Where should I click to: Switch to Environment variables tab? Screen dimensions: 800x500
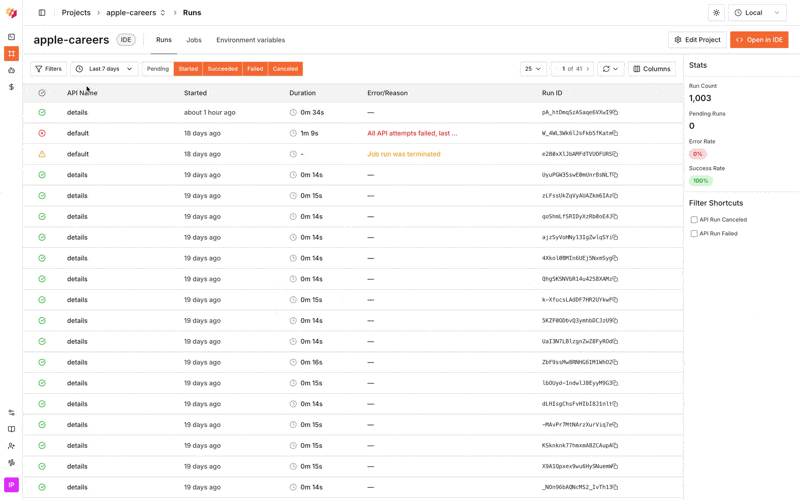(x=251, y=40)
